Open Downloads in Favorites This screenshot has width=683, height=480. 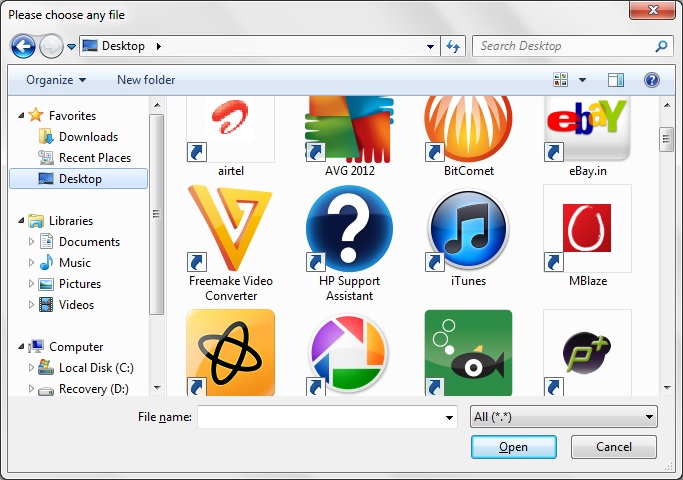(x=78, y=137)
